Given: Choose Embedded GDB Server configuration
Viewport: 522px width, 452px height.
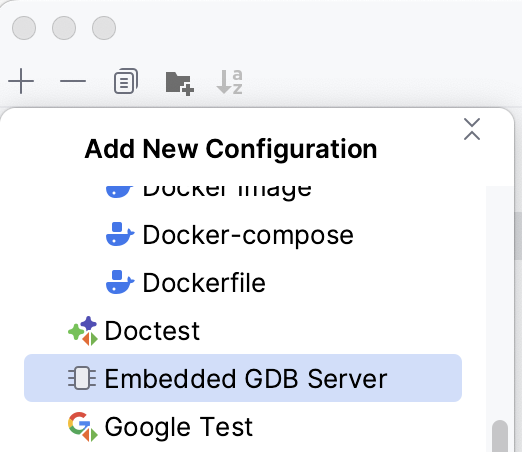Looking at the screenshot, I should (243, 378).
